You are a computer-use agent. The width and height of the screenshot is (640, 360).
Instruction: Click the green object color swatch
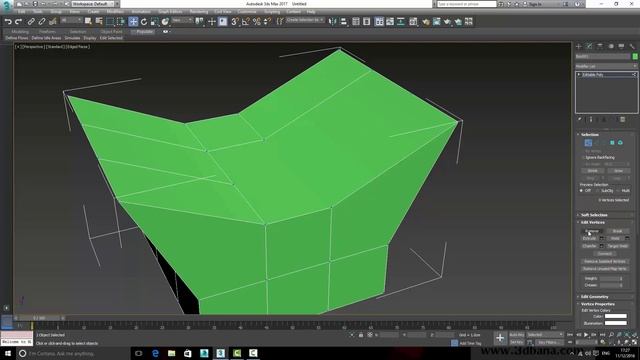click(635, 56)
